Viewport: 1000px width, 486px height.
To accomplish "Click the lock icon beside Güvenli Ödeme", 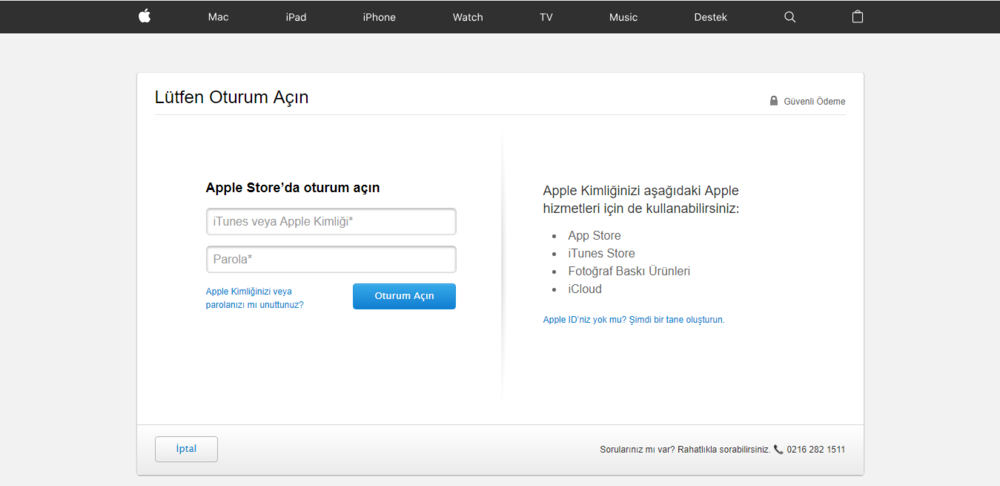I will [774, 101].
